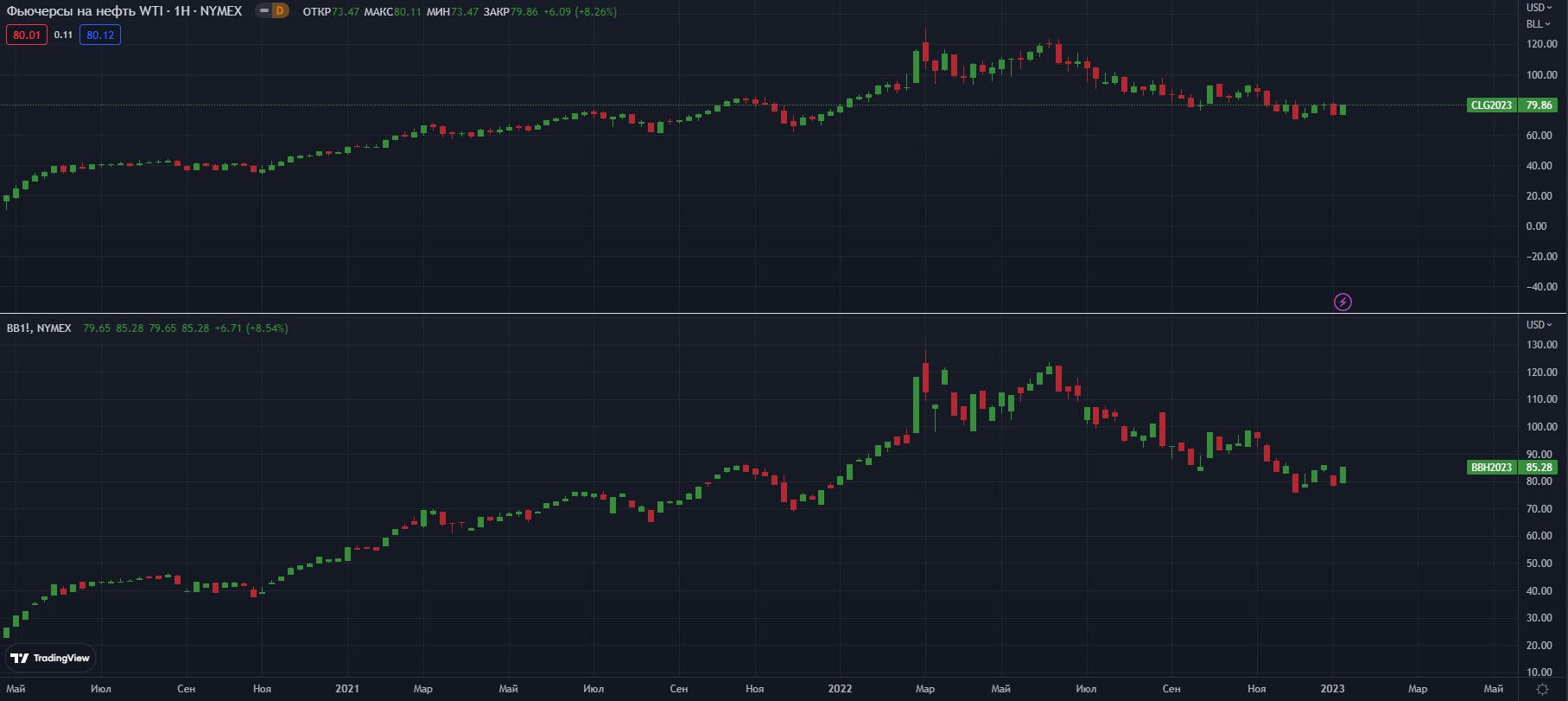The height and width of the screenshot is (701, 1568).
Task: Click the 0.00 level on top price scale
Action: (x=1536, y=226)
